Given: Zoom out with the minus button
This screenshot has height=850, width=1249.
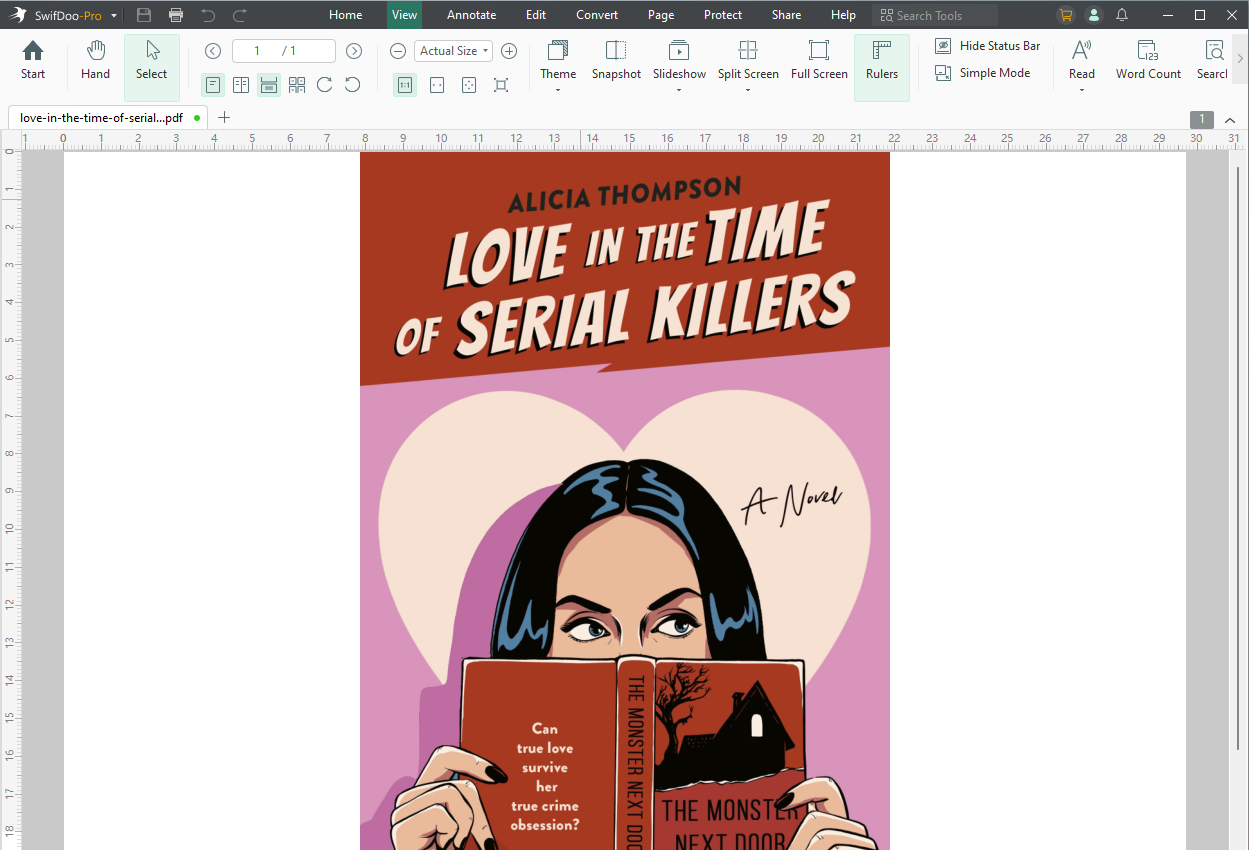Looking at the screenshot, I should 398,51.
